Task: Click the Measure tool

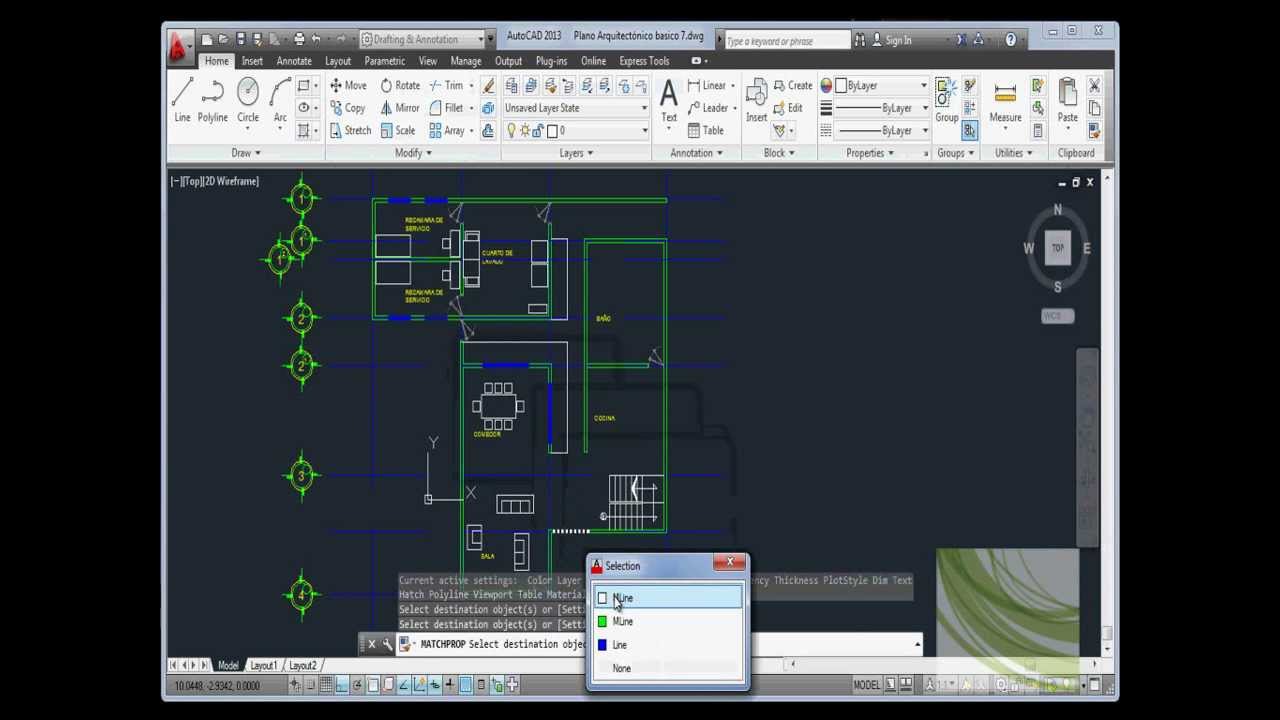Action: click(x=1005, y=101)
